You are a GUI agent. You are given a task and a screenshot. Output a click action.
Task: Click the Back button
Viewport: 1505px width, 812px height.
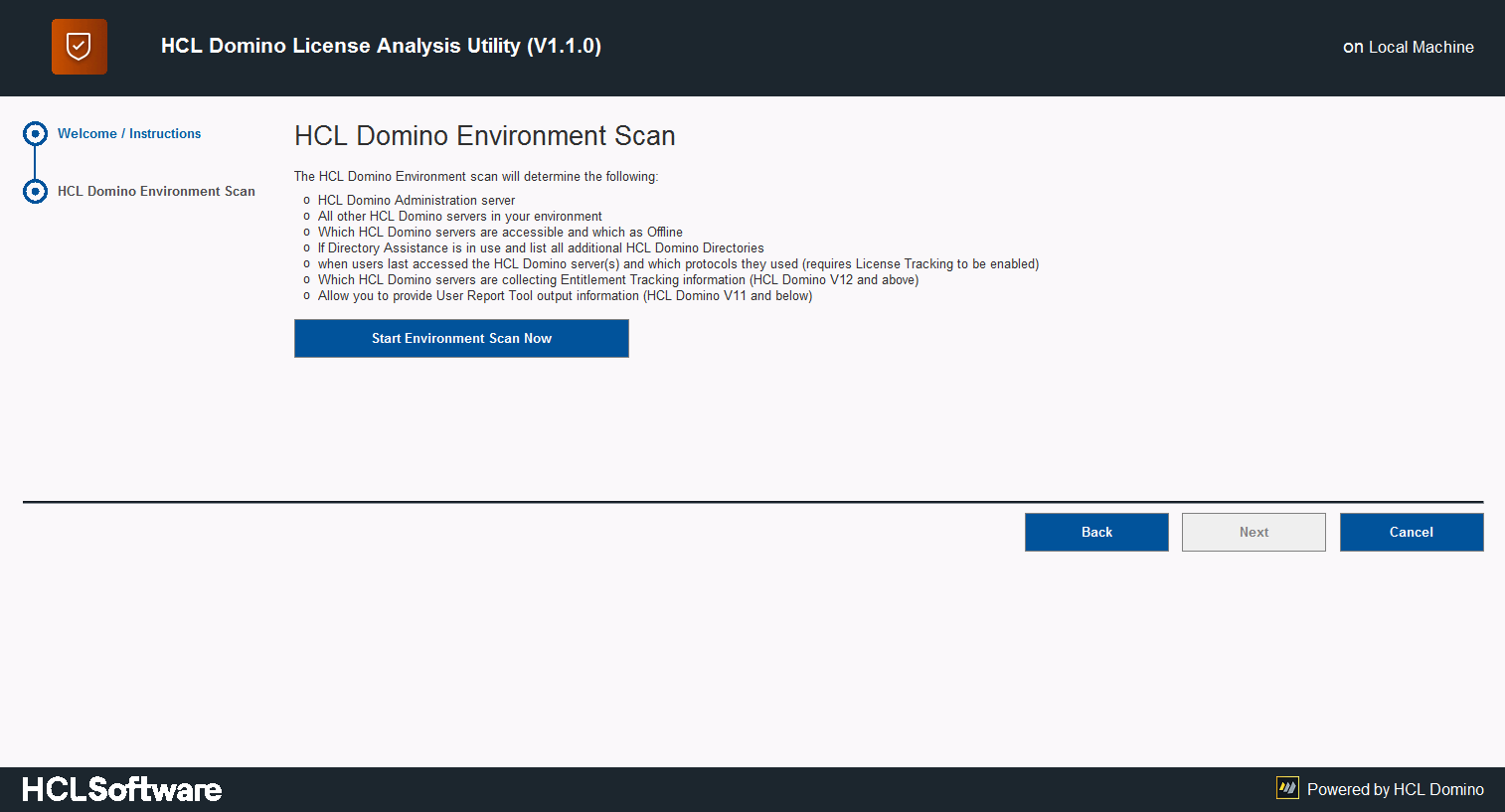pyautogui.click(x=1096, y=532)
